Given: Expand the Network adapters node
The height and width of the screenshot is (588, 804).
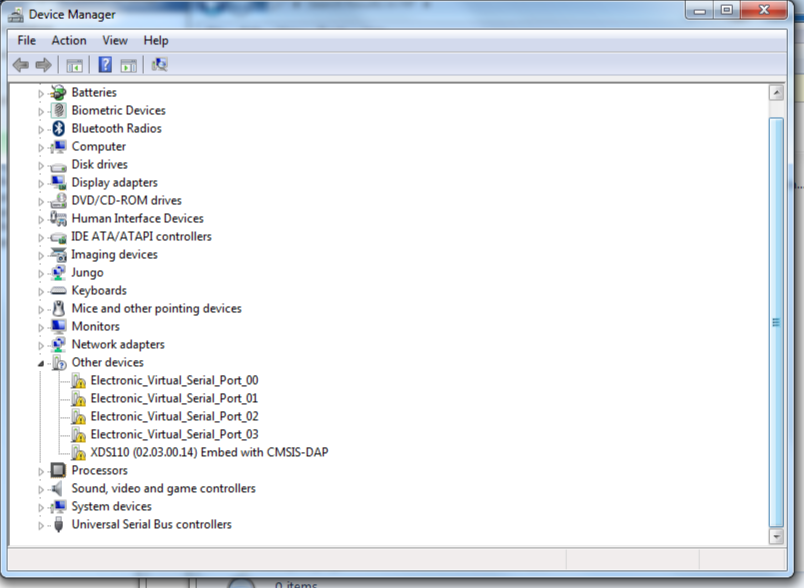Looking at the screenshot, I should pyautogui.click(x=41, y=345).
